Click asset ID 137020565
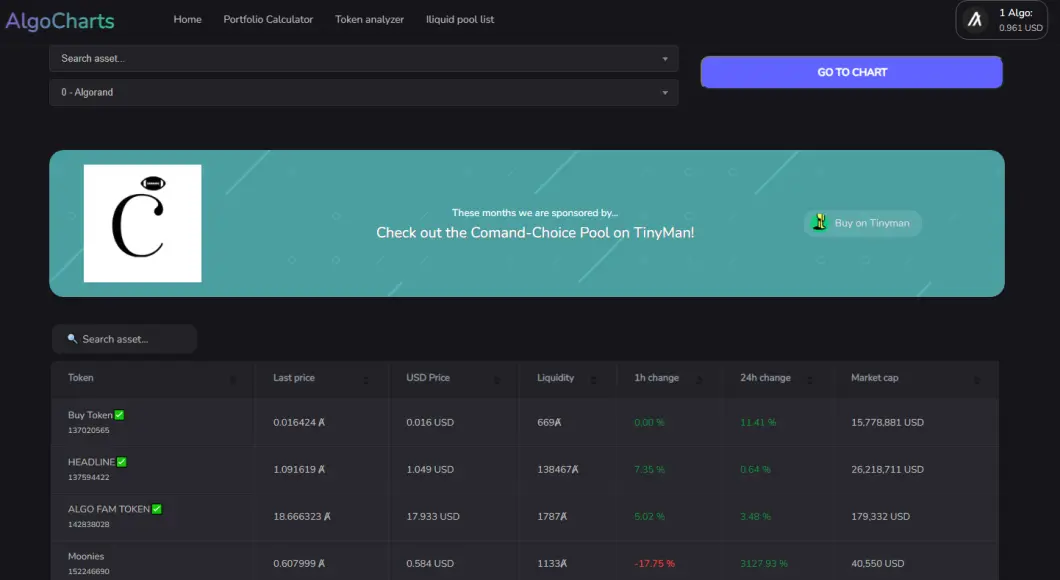1060x580 pixels. [x=89, y=430]
